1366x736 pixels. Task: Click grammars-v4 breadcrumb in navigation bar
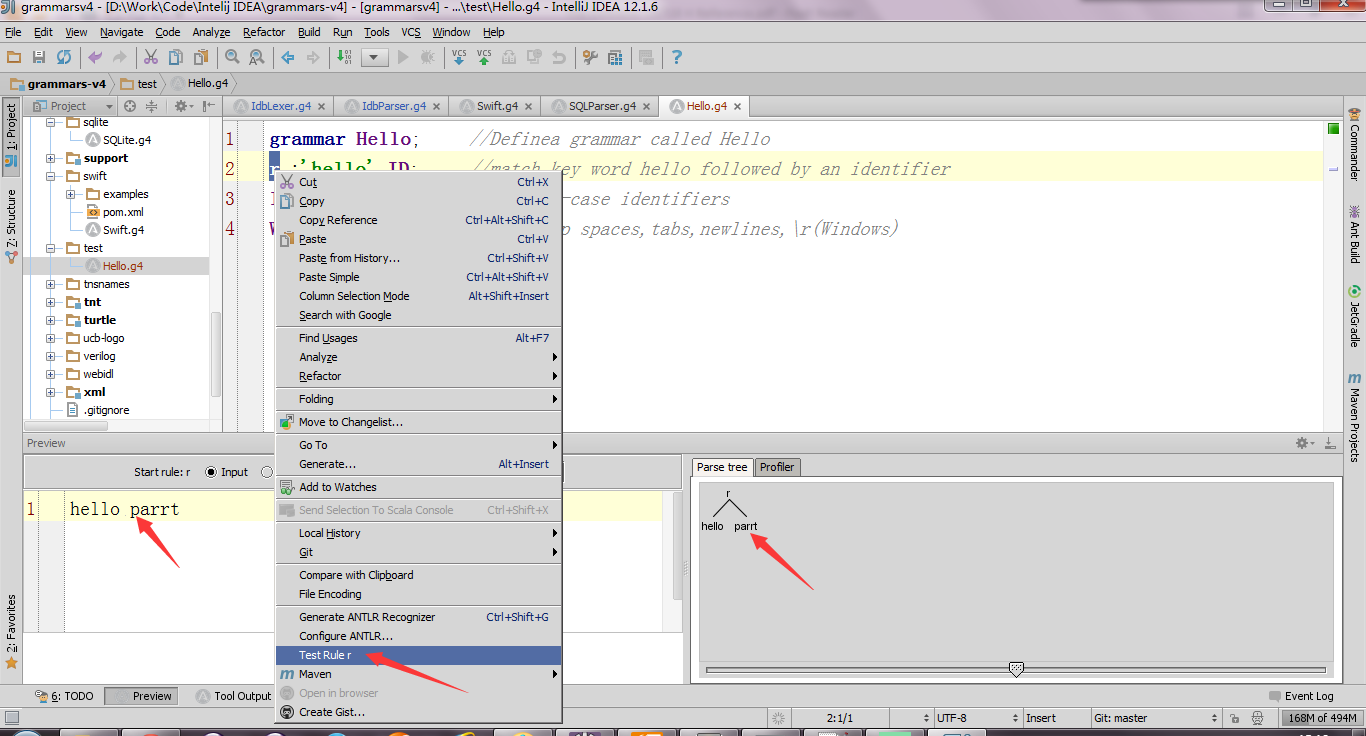pos(57,84)
